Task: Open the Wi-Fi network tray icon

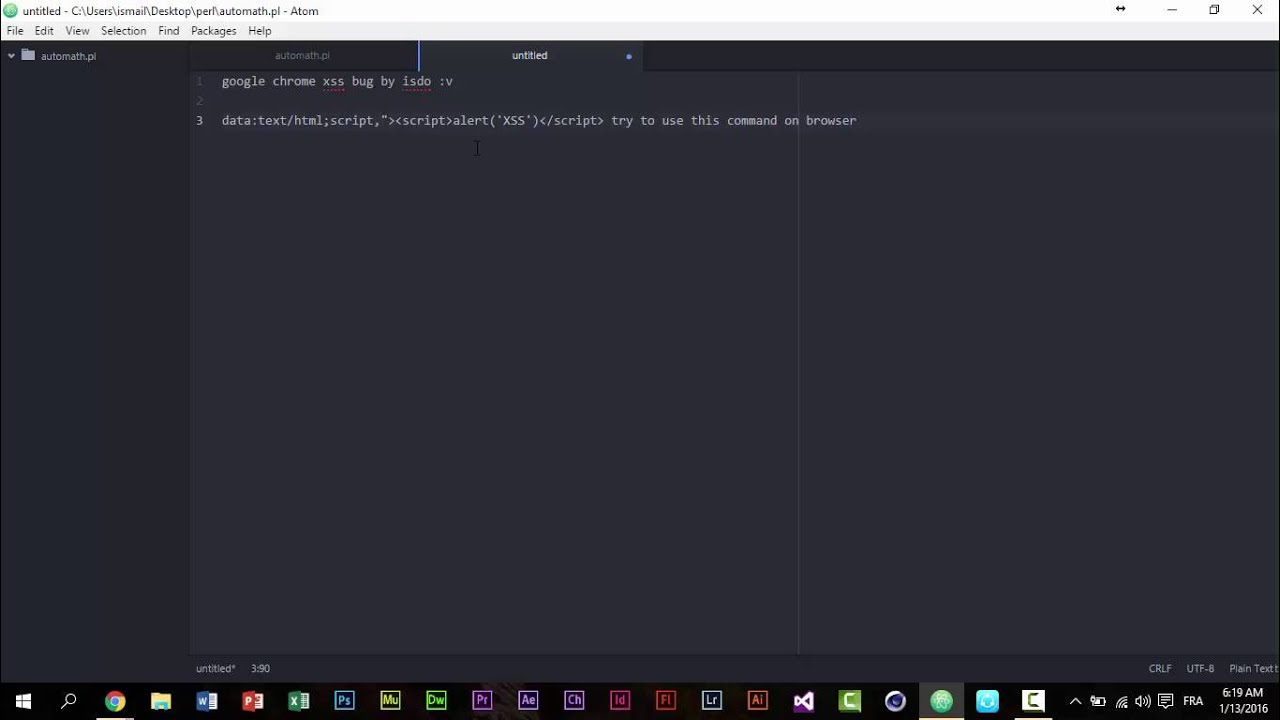Action: (1121, 701)
